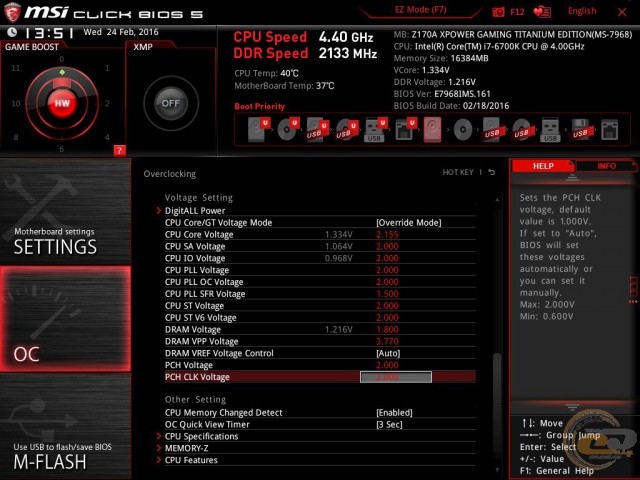The width and height of the screenshot is (640, 480).
Task: Toggle the Game Boost HW knob
Action: pyautogui.click(x=62, y=103)
